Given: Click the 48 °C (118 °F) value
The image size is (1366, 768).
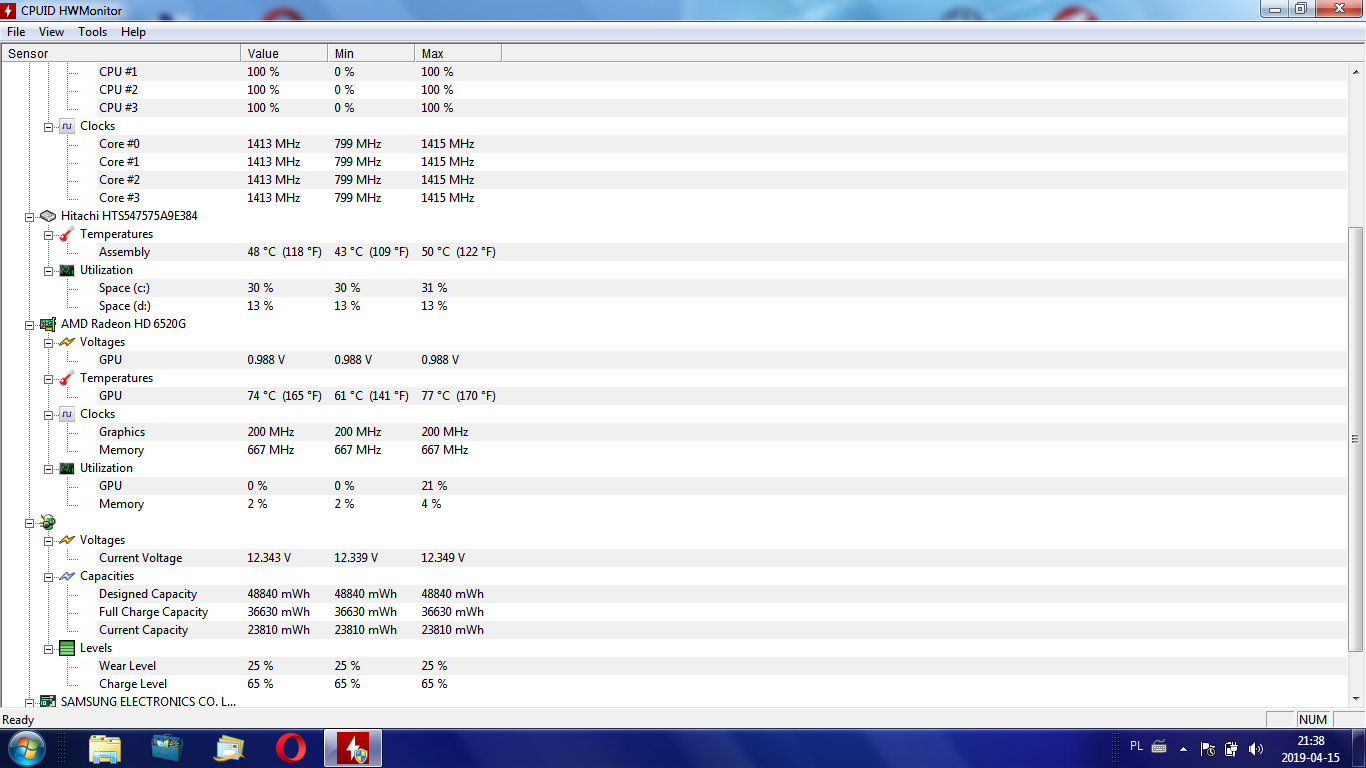Looking at the screenshot, I should 285,252.
